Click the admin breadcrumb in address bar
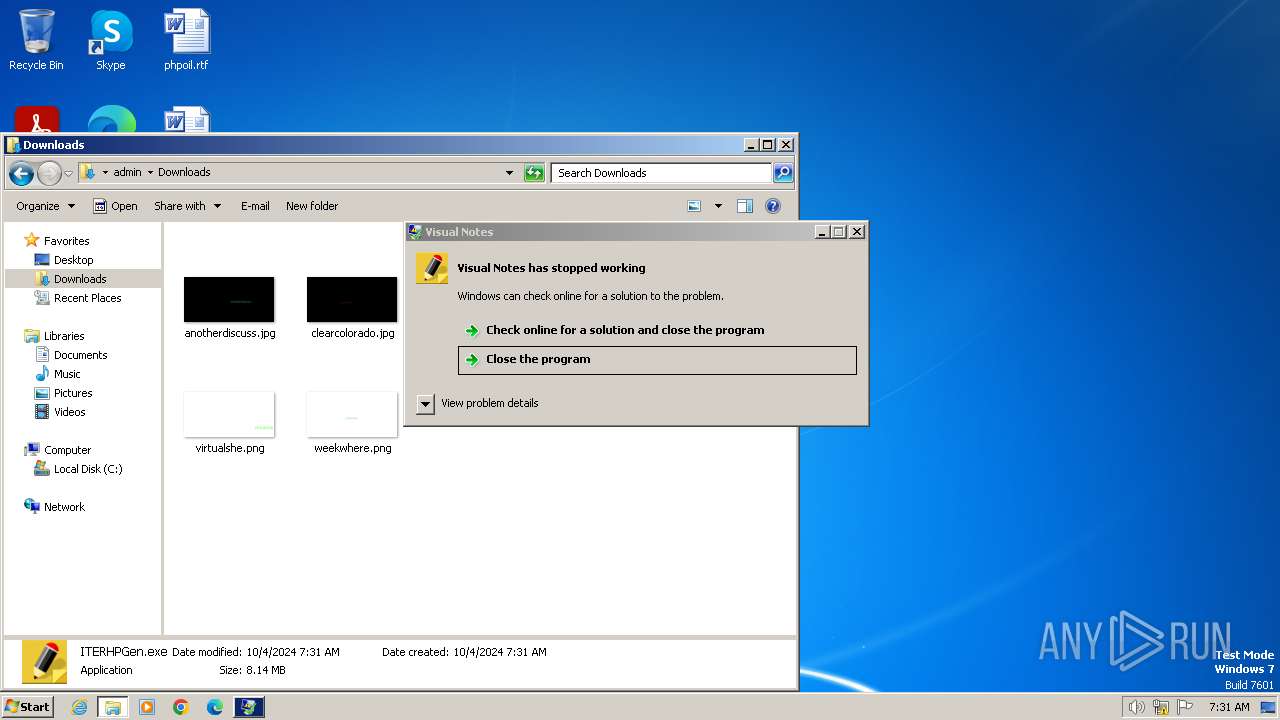1280x720 pixels. [x=127, y=172]
